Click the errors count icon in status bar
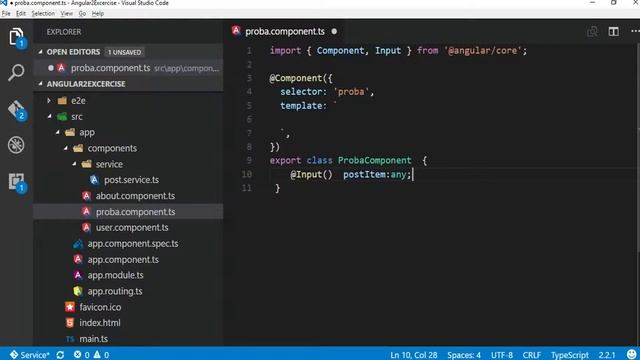Screen dimensions: 640x360 coord(77,355)
